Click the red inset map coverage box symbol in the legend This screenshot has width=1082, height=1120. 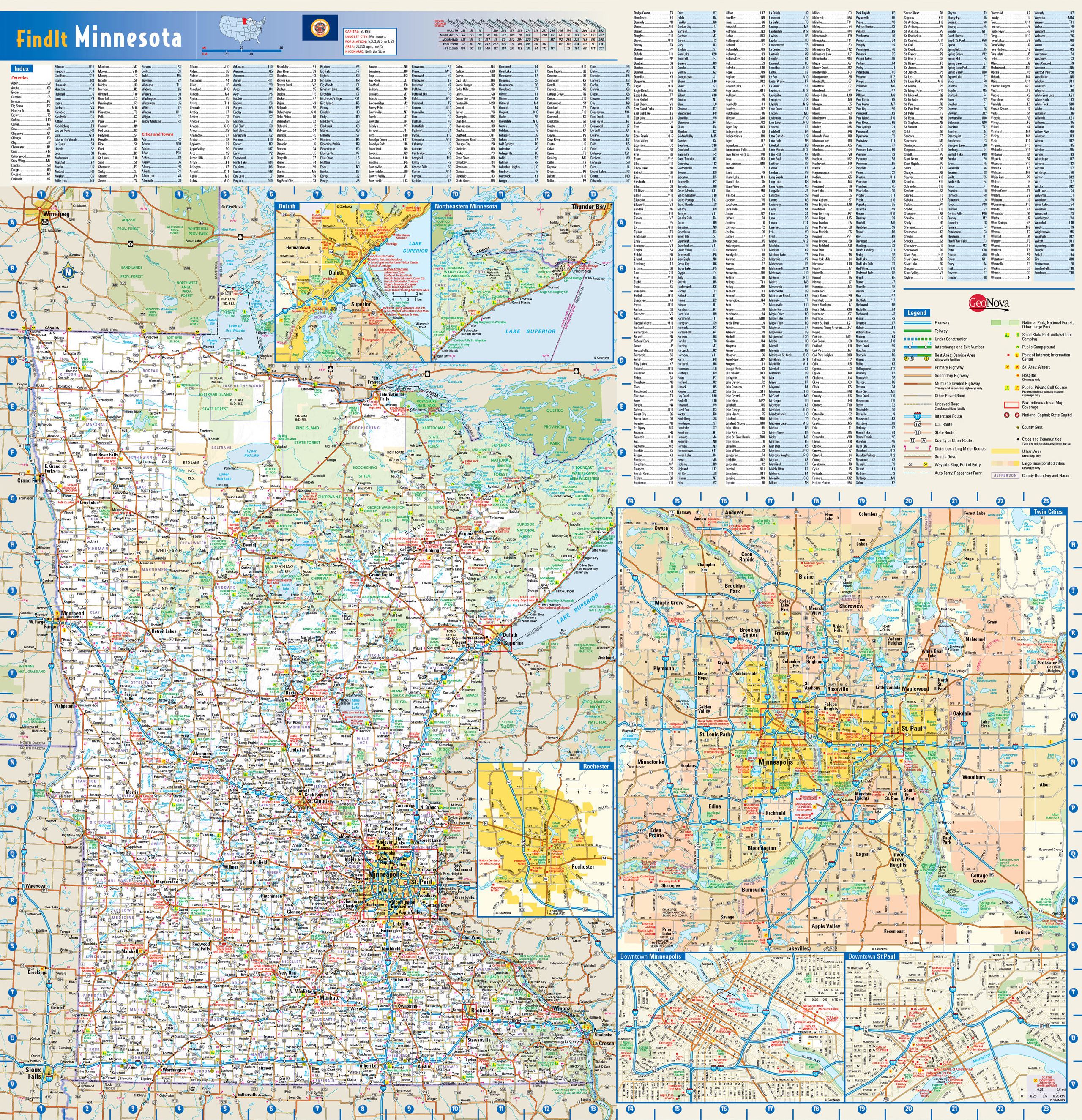point(1012,404)
